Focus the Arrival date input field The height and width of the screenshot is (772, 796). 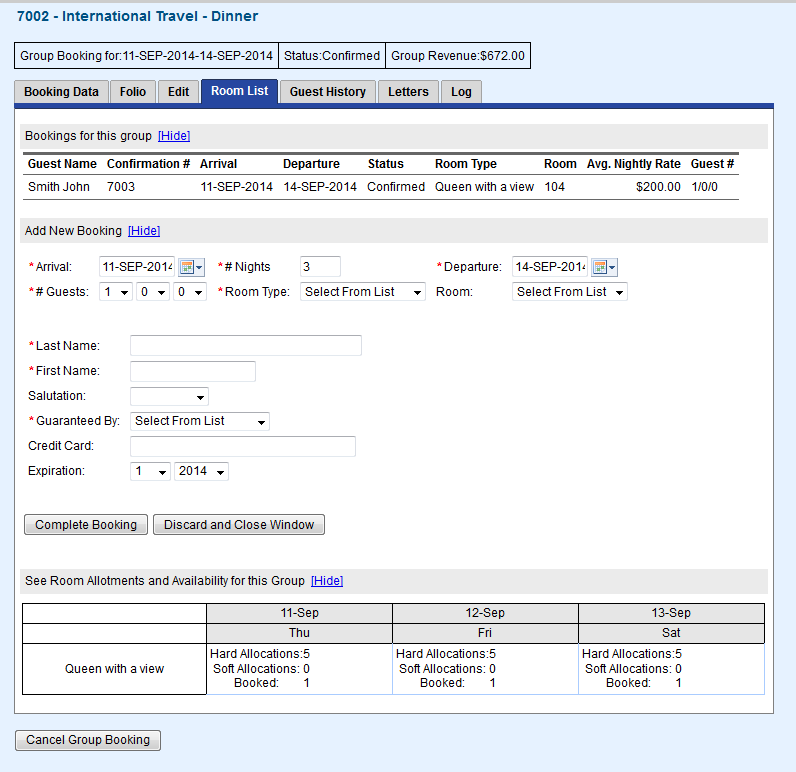(x=137, y=267)
